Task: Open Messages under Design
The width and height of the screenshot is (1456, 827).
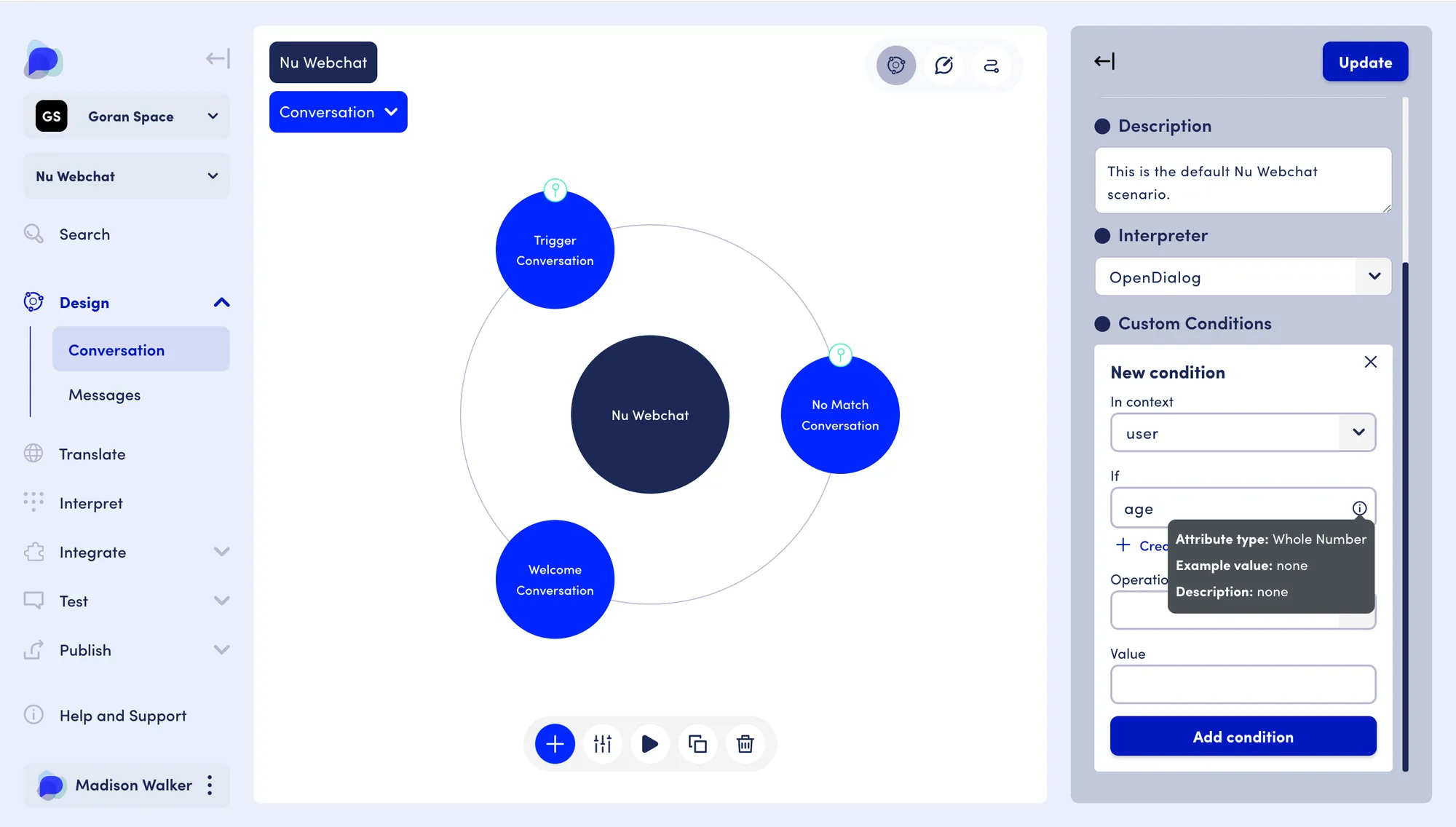Action: pos(104,395)
